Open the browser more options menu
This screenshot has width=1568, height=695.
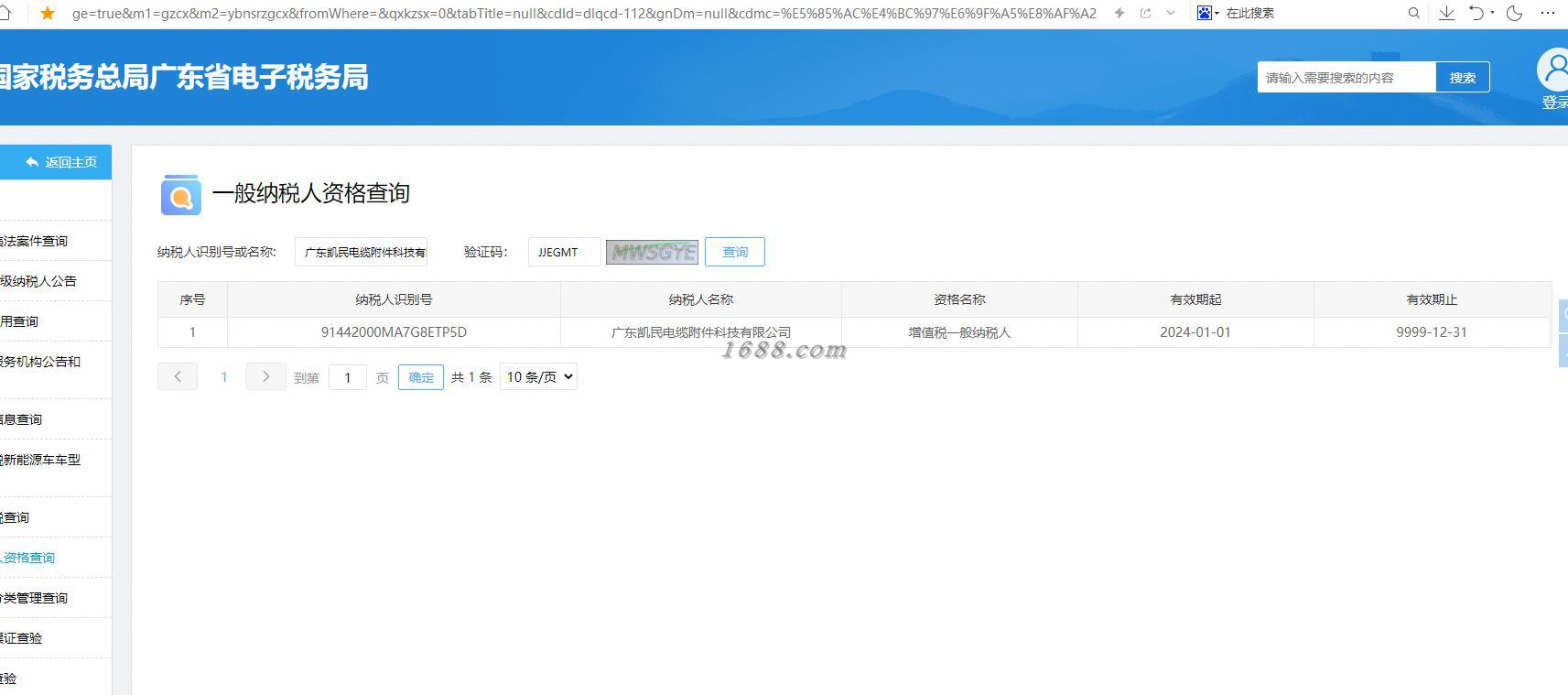(1549, 13)
